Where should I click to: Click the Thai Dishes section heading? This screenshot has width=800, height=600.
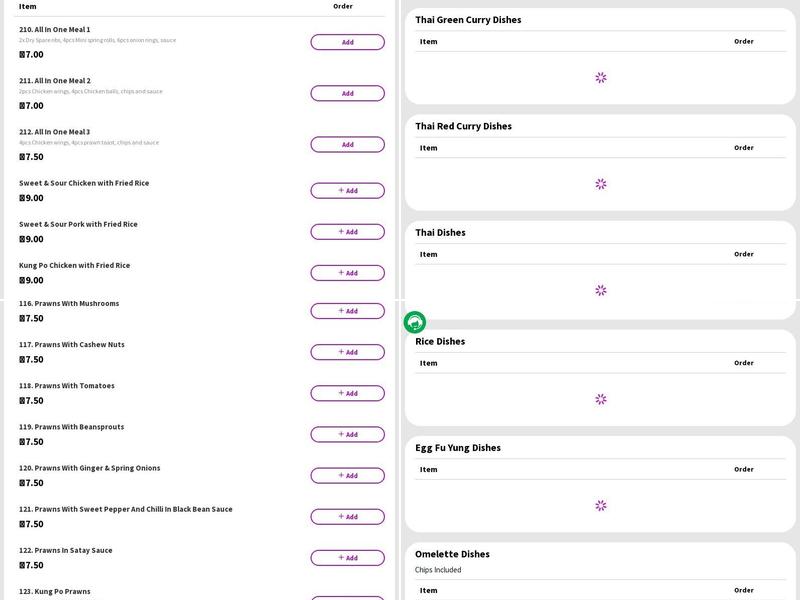pyautogui.click(x=440, y=232)
